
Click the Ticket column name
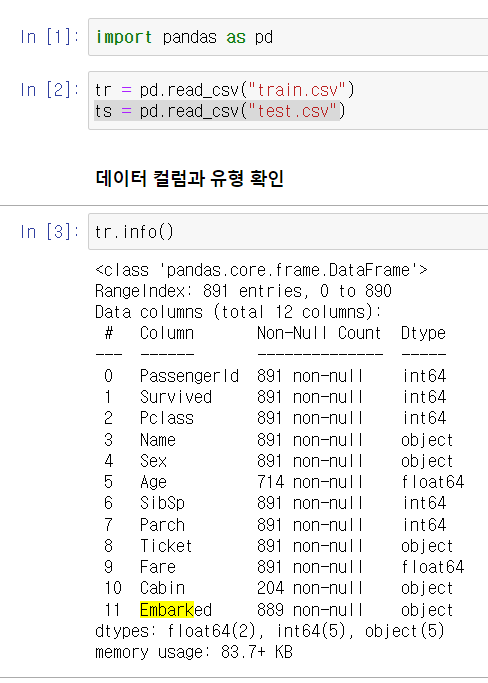[x=166, y=546]
